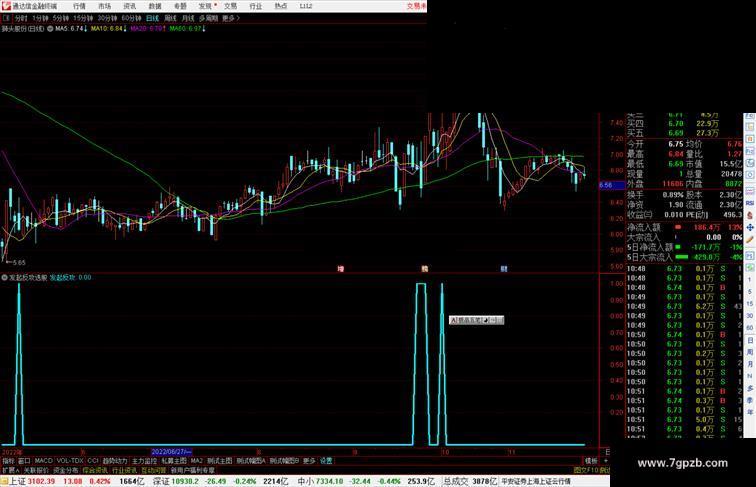Select the 日 shortcut in right toolbar
756x487 pixels.
(x=750, y=340)
